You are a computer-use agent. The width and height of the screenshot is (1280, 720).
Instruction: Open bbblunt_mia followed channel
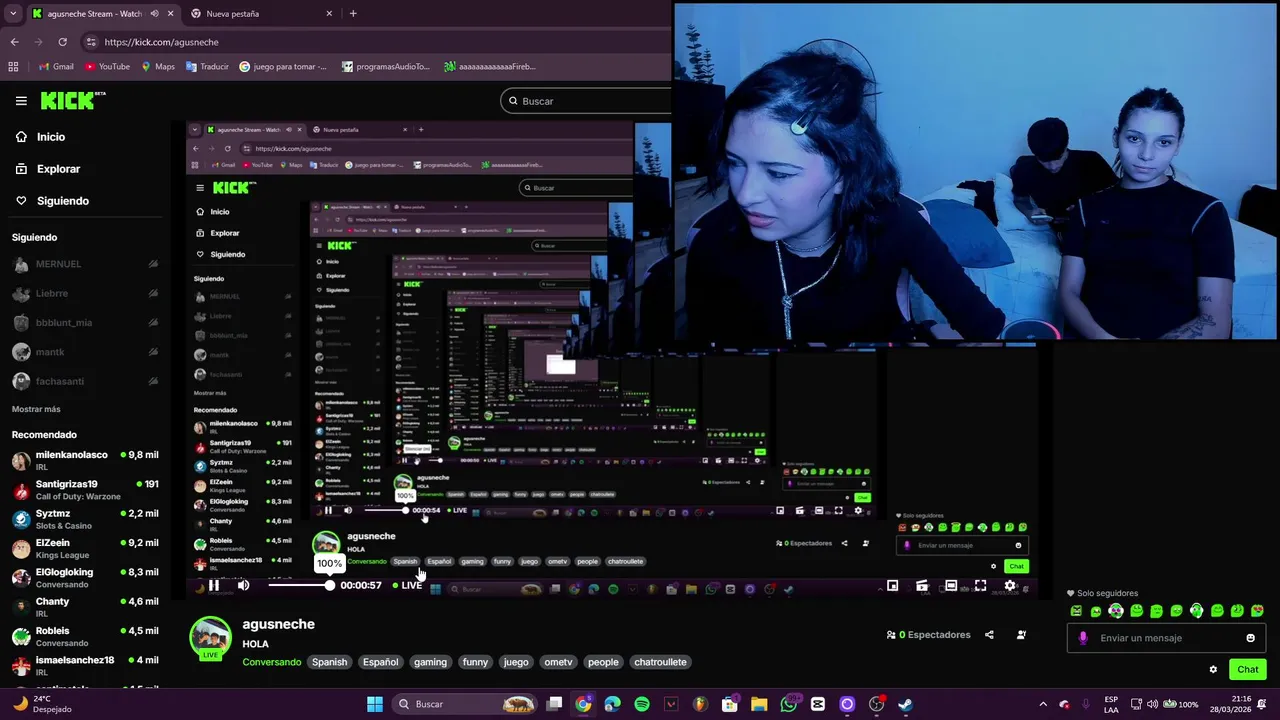[85, 323]
